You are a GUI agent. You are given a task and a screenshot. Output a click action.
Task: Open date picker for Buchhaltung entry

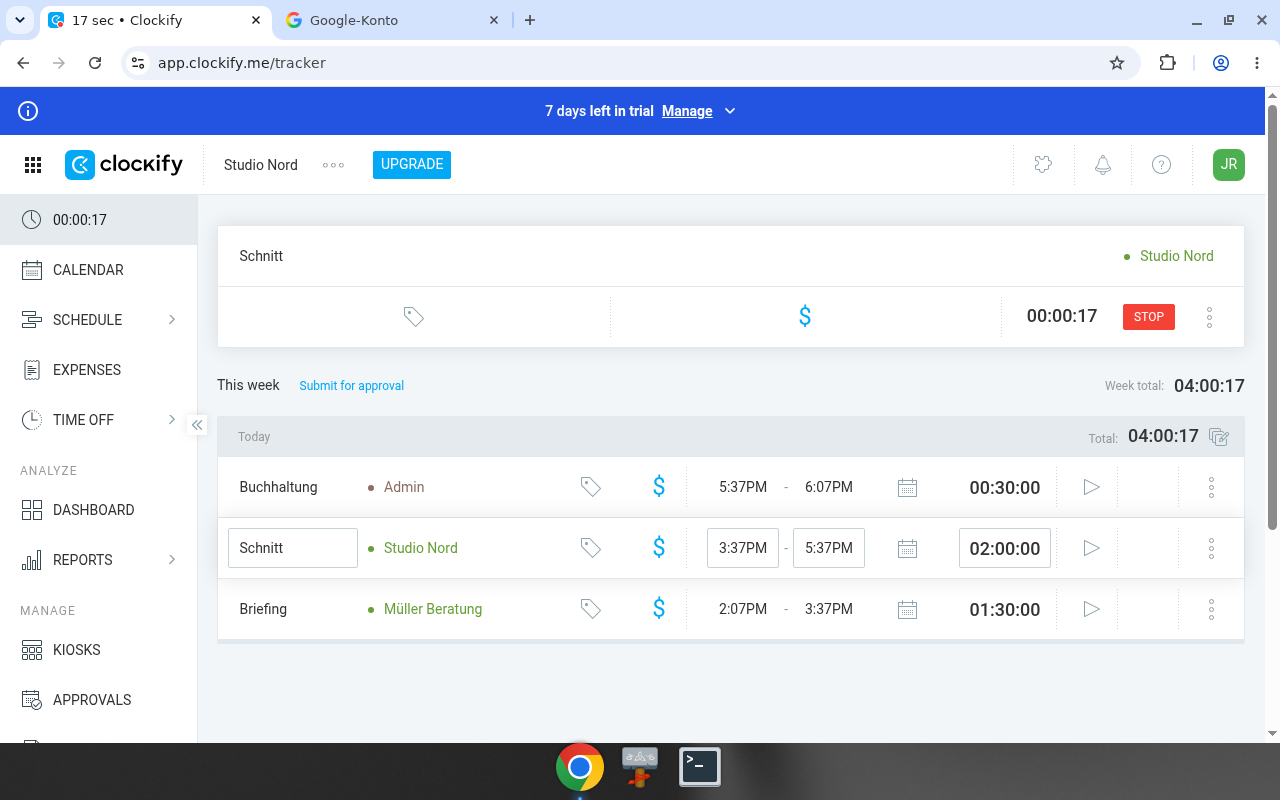click(x=907, y=487)
